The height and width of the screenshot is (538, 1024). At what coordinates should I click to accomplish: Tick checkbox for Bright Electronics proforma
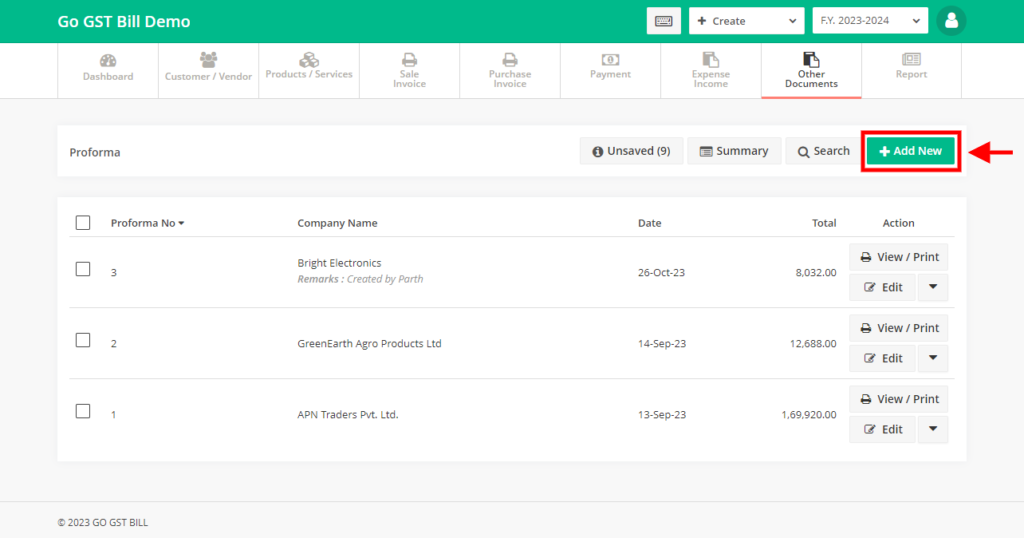(x=83, y=269)
